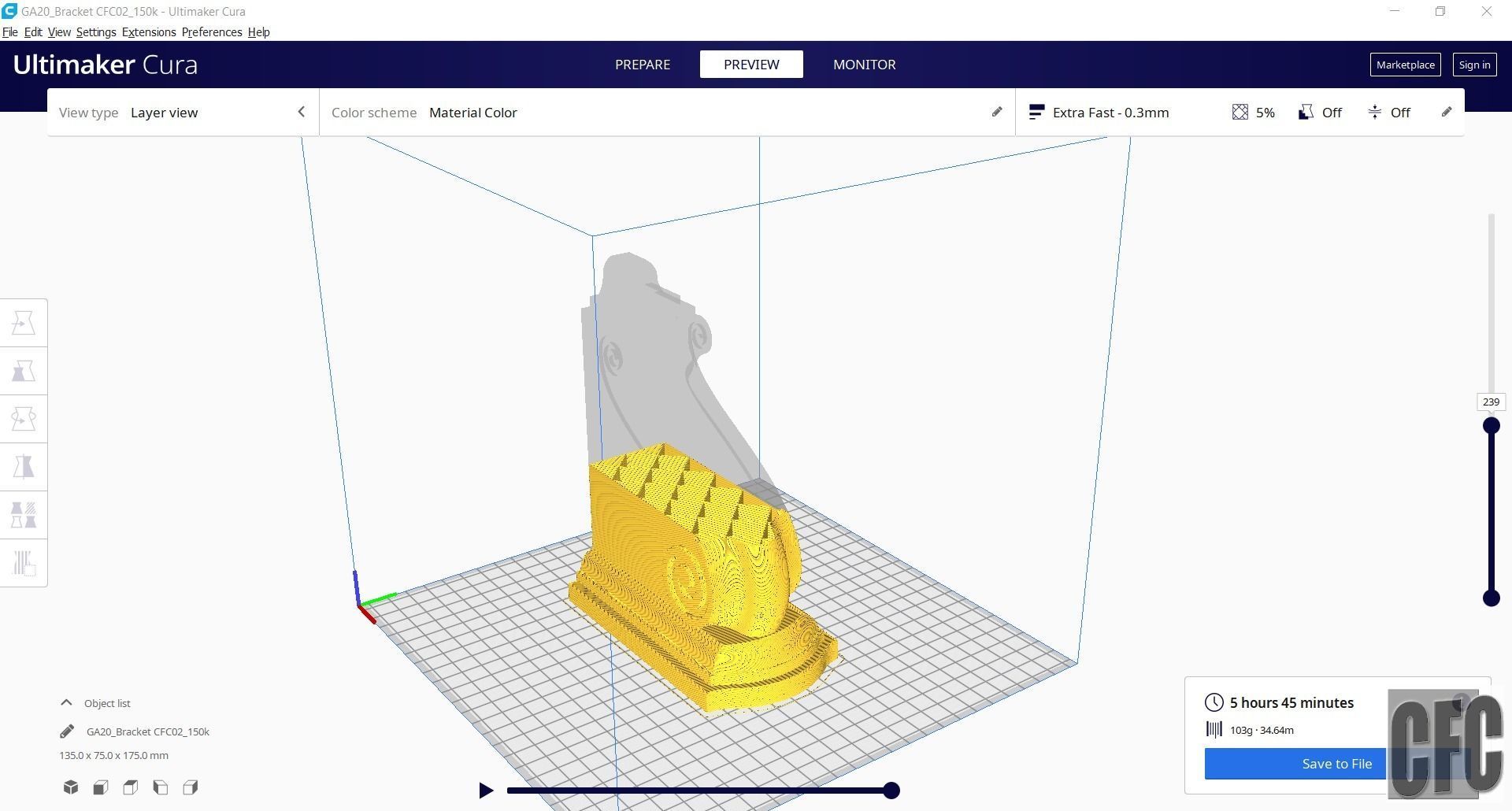Open the File menu

(10, 32)
